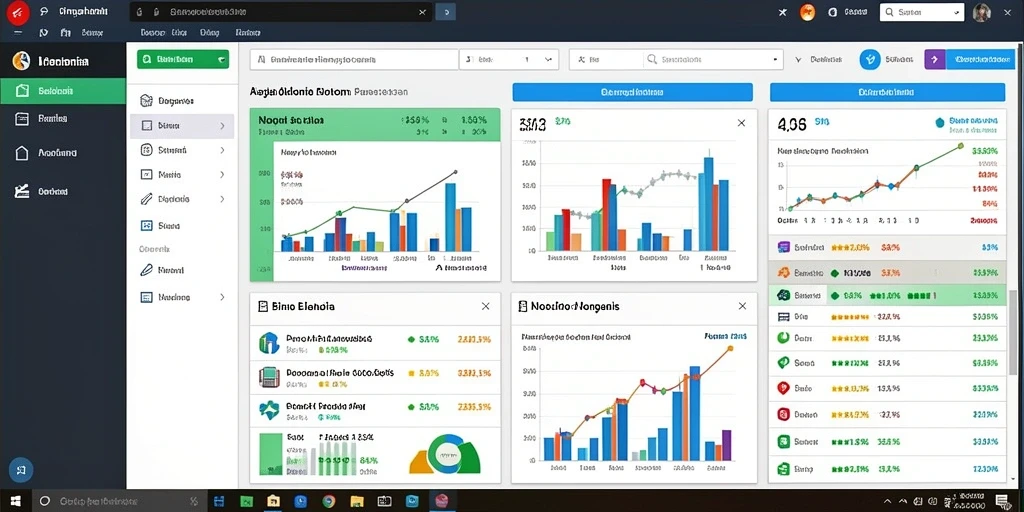Expand the chevron on the highlighted side-panel item
1024x512 pixels.
coord(222,125)
